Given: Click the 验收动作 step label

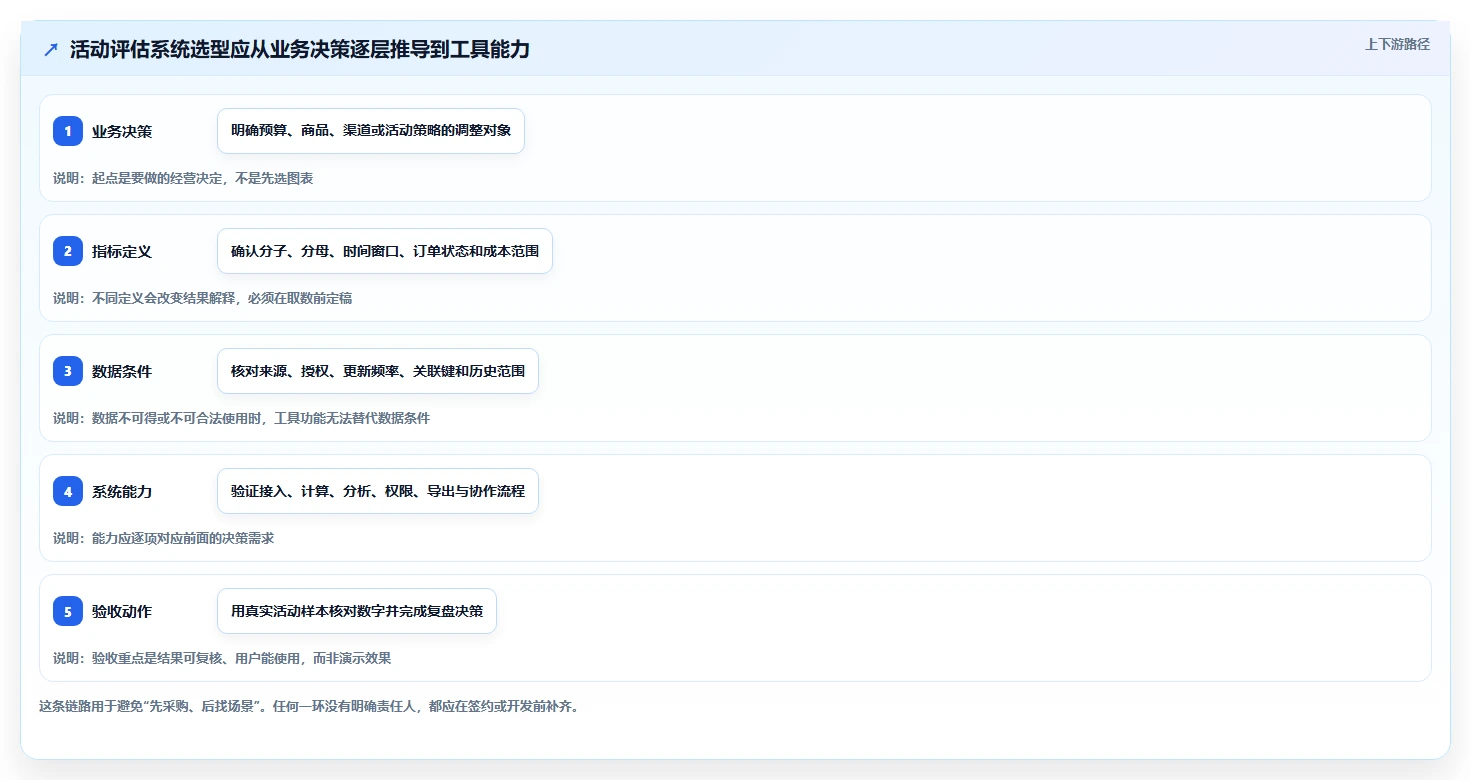Looking at the screenshot, I should pos(122,611).
